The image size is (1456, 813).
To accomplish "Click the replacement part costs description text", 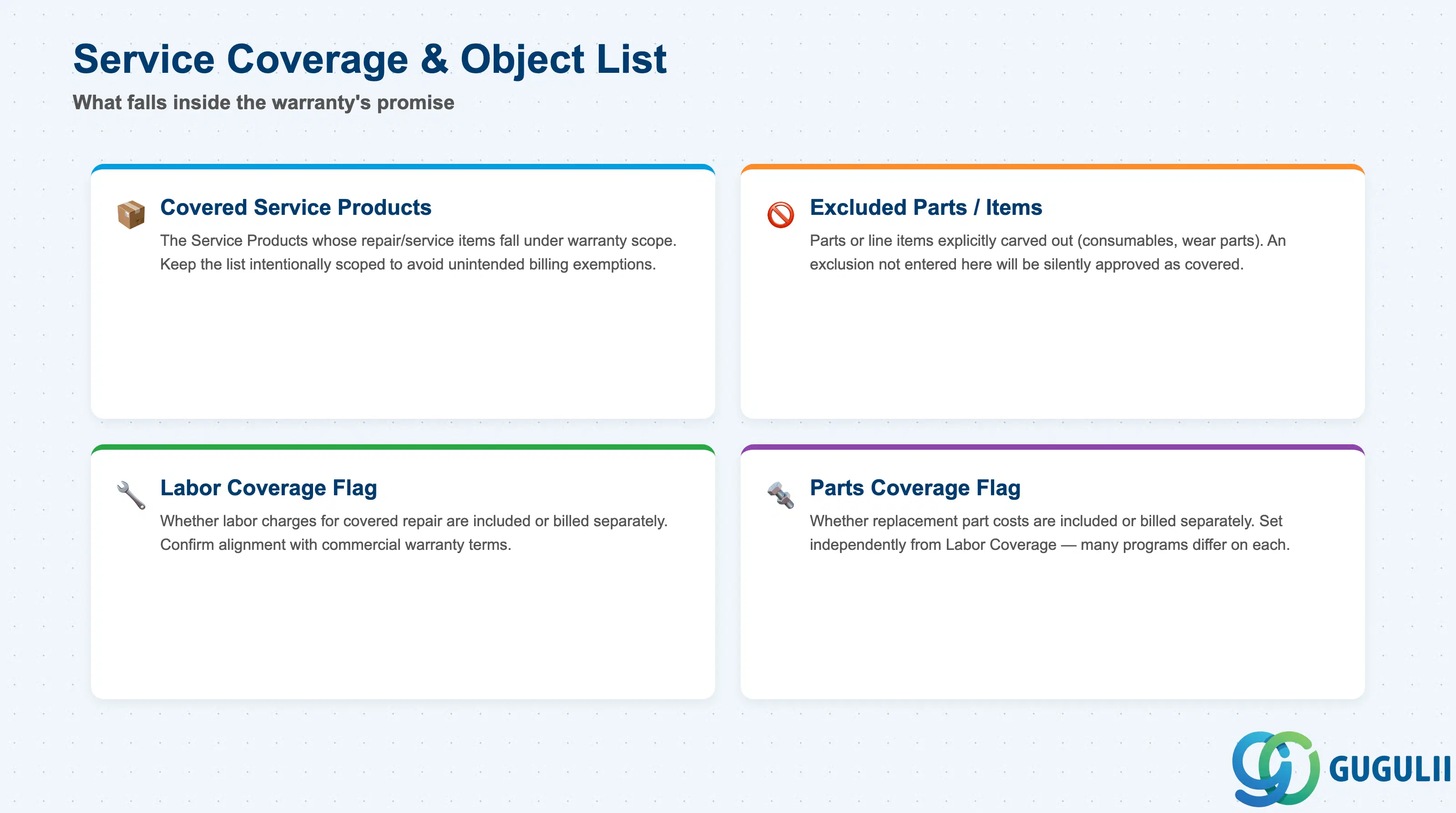I will 1050,533.
